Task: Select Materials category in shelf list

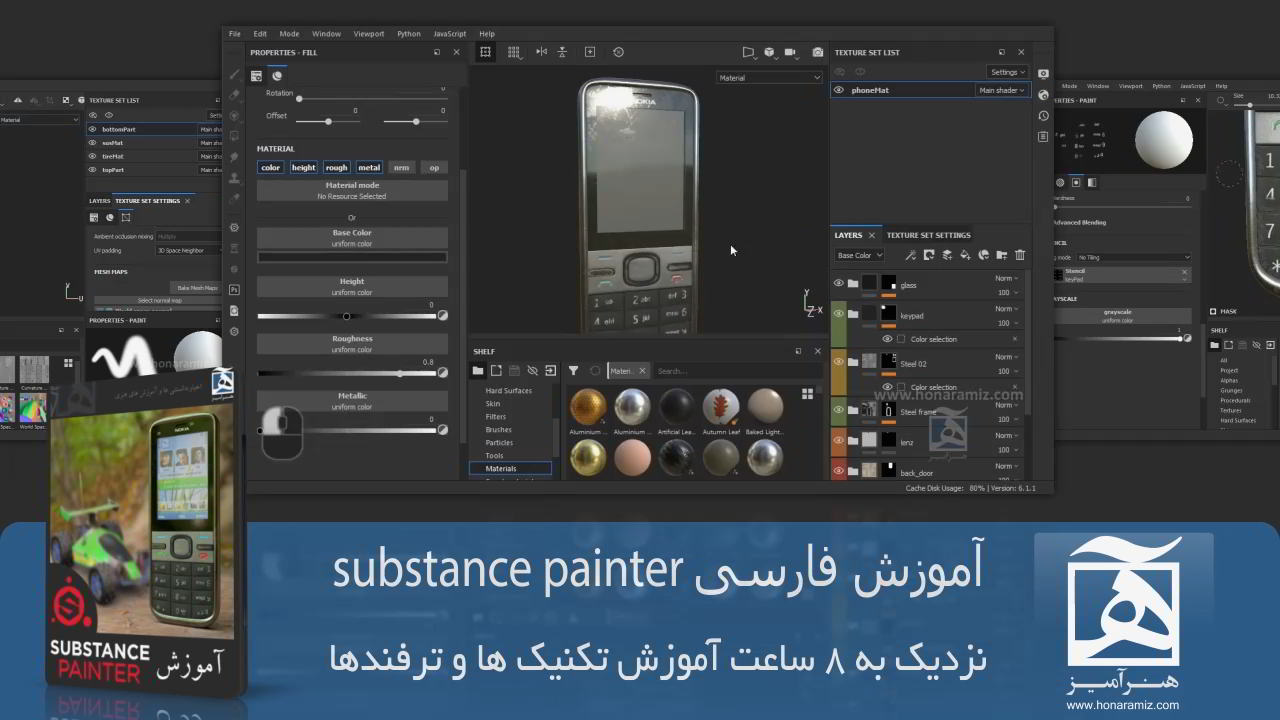Action: pos(510,468)
